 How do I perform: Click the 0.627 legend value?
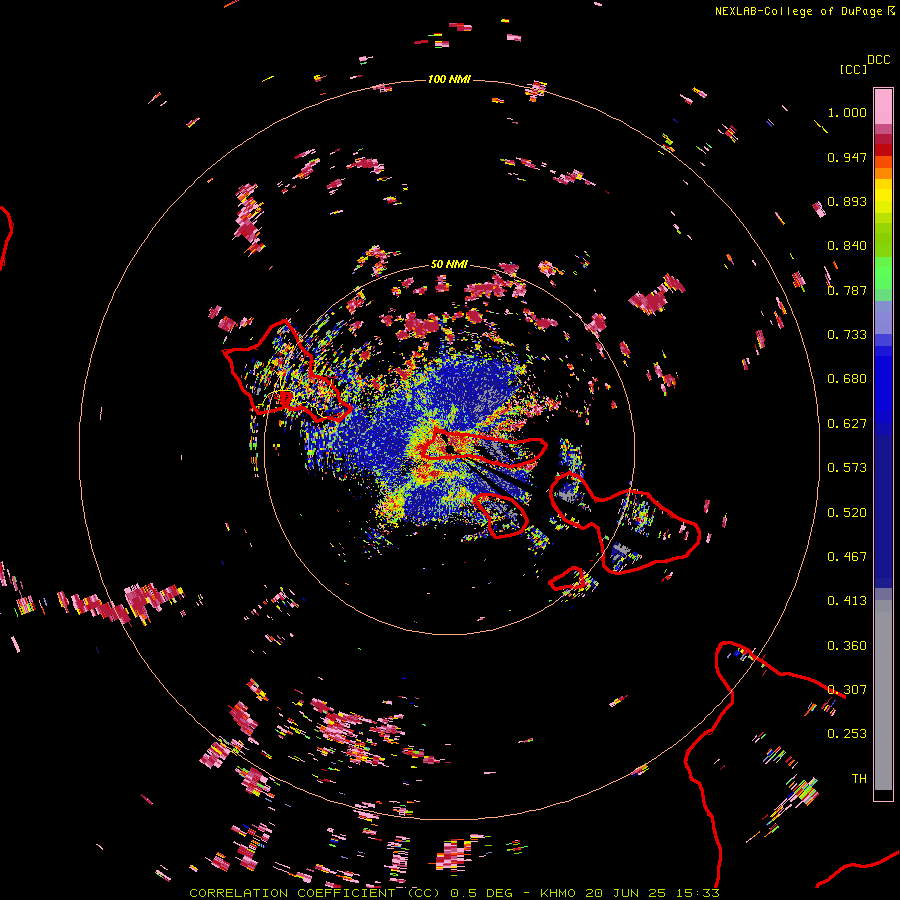847,424
